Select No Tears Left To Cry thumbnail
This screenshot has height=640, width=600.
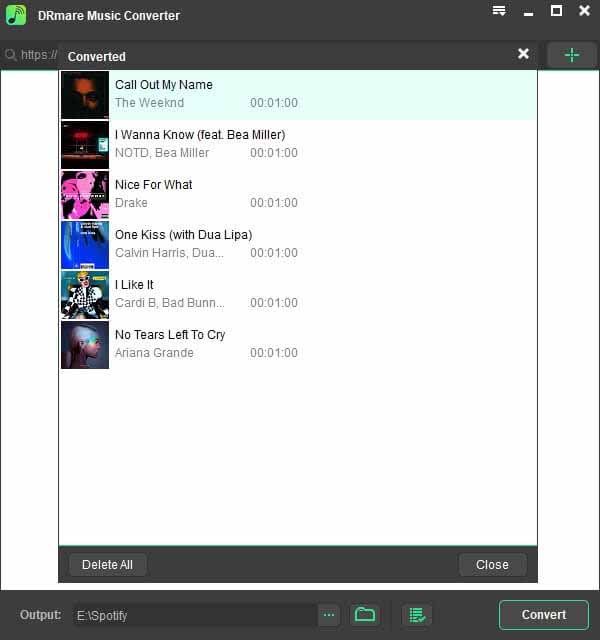click(85, 345)
